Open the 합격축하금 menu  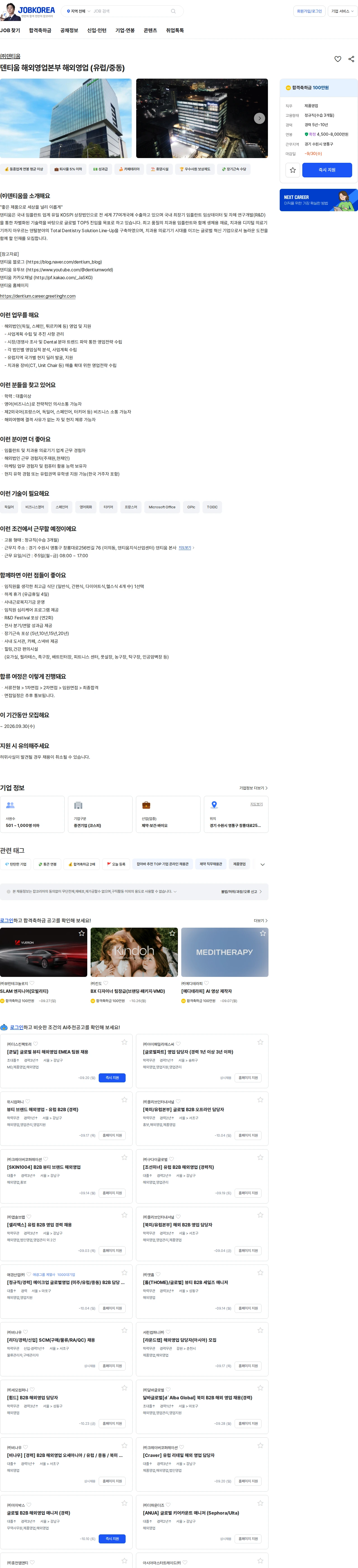(x=40, y=30)
